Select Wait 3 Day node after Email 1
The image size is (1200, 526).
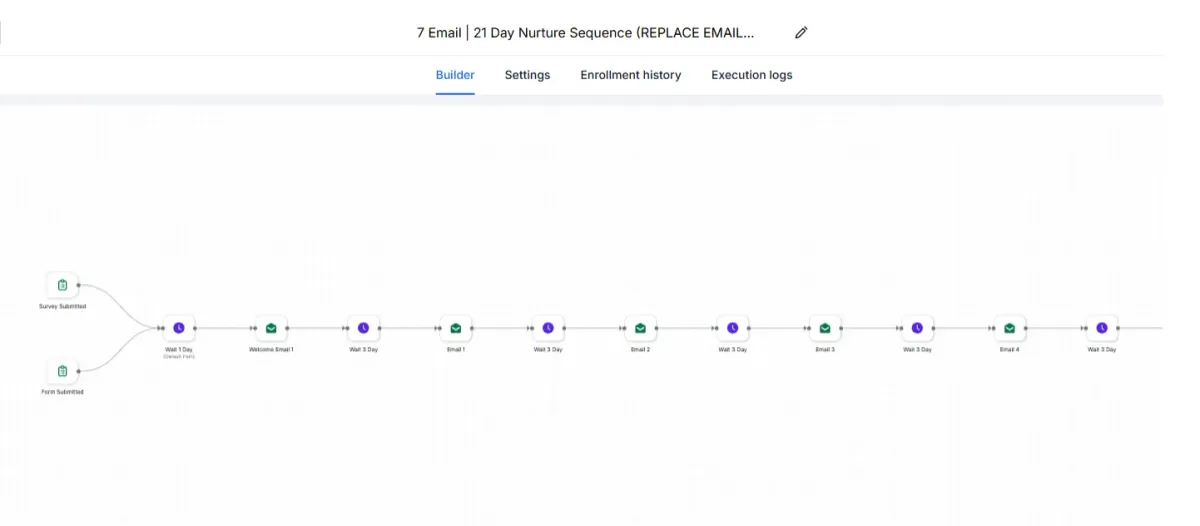point(548,328)
